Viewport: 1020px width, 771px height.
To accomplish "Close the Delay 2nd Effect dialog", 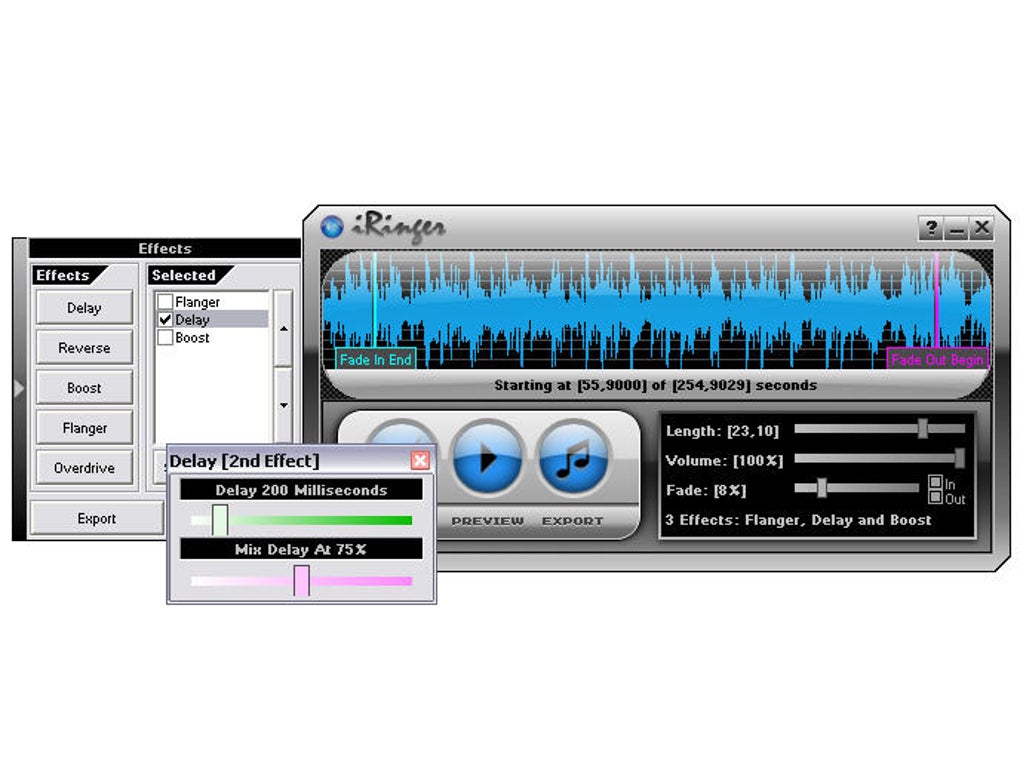I will pos(420,461).
